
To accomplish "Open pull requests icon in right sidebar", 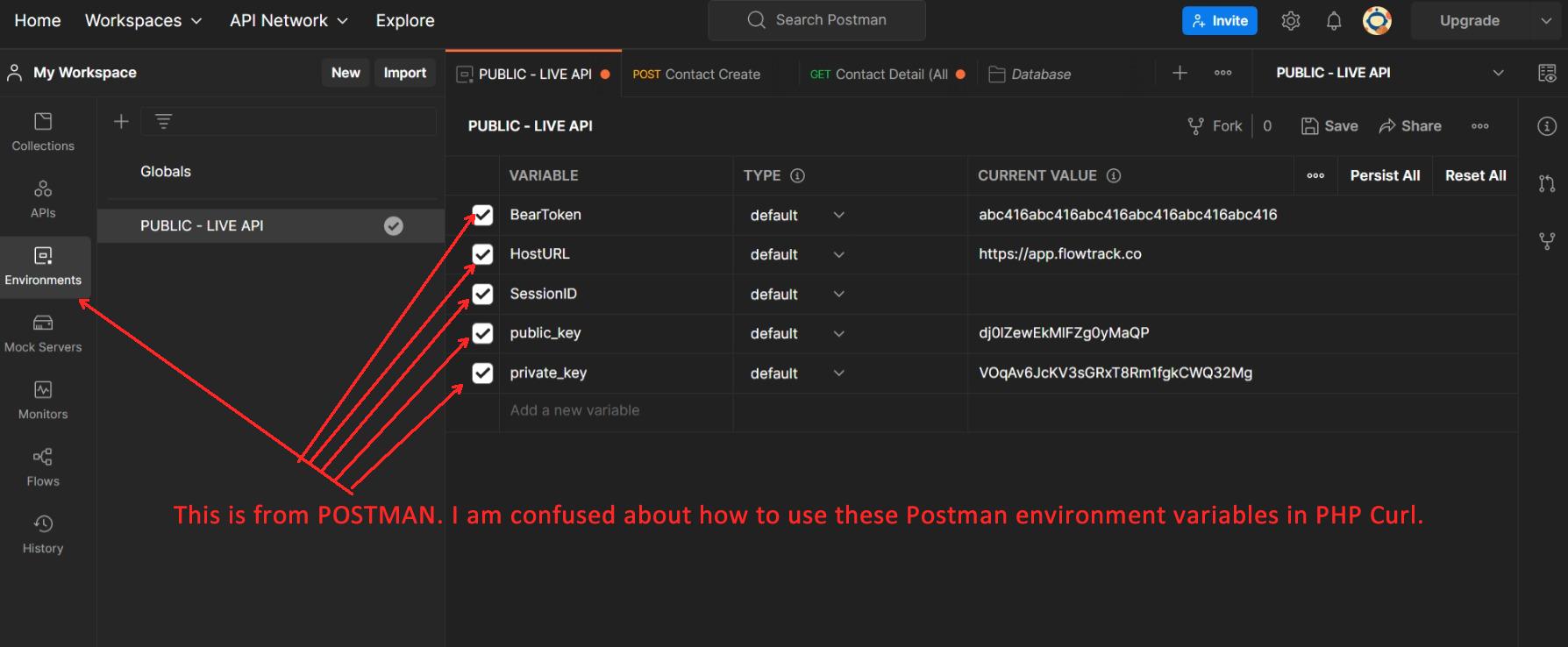I will point(1547,183).
